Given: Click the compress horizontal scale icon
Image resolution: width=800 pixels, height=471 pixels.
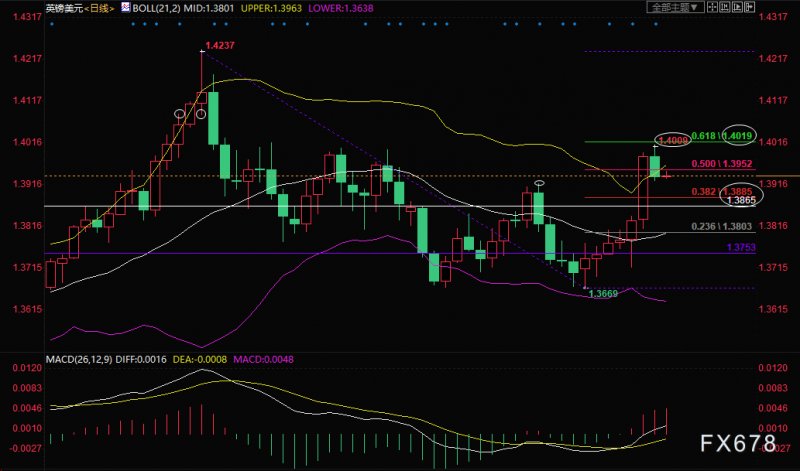Looking at the screenshot, I should [724, 7].
